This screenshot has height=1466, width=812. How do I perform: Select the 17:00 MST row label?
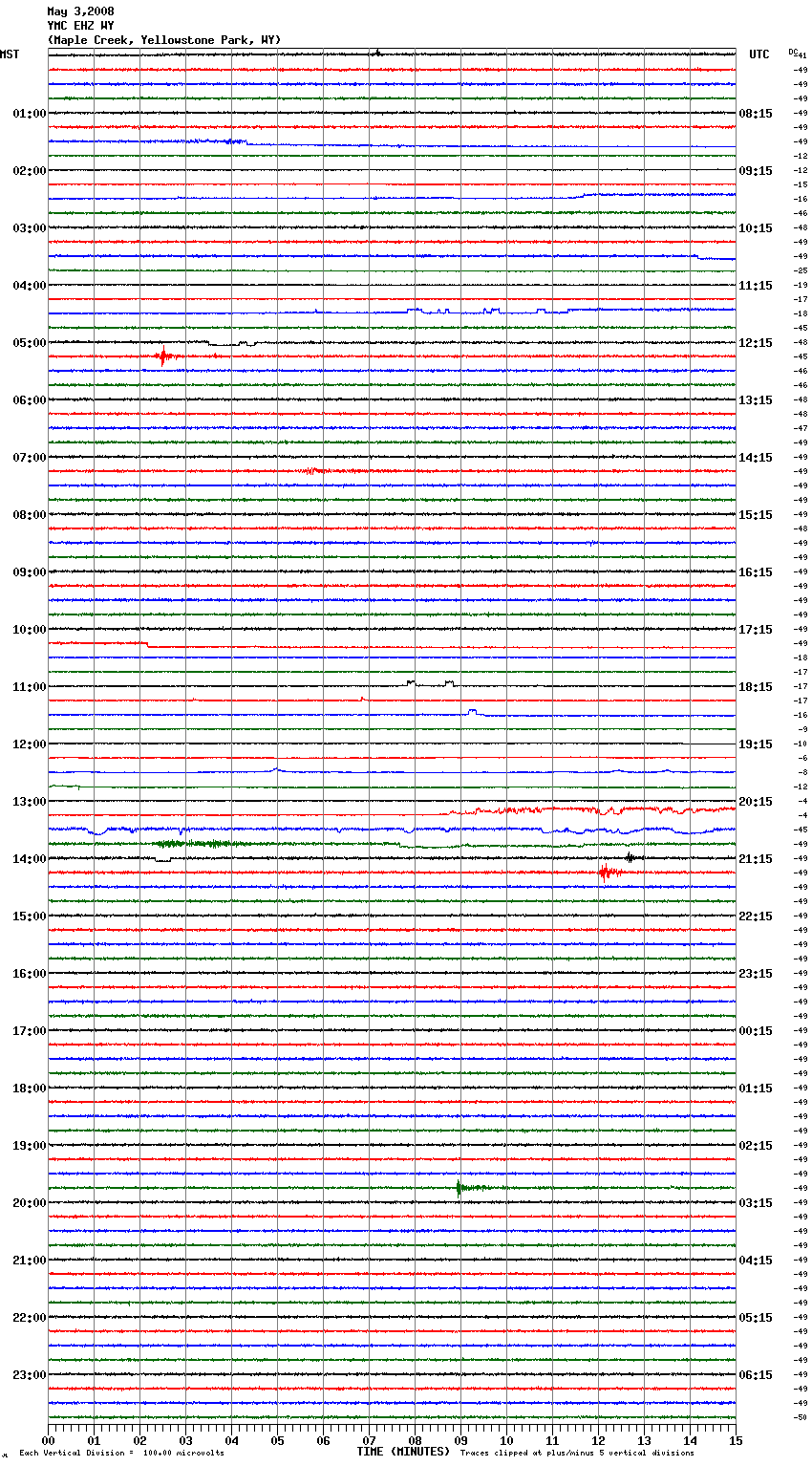(x=30, y=1031)
